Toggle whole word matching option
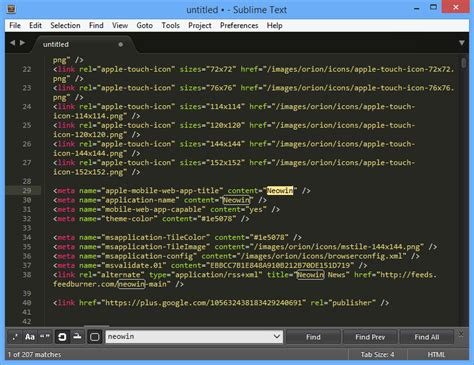 (x=45, y=337)
